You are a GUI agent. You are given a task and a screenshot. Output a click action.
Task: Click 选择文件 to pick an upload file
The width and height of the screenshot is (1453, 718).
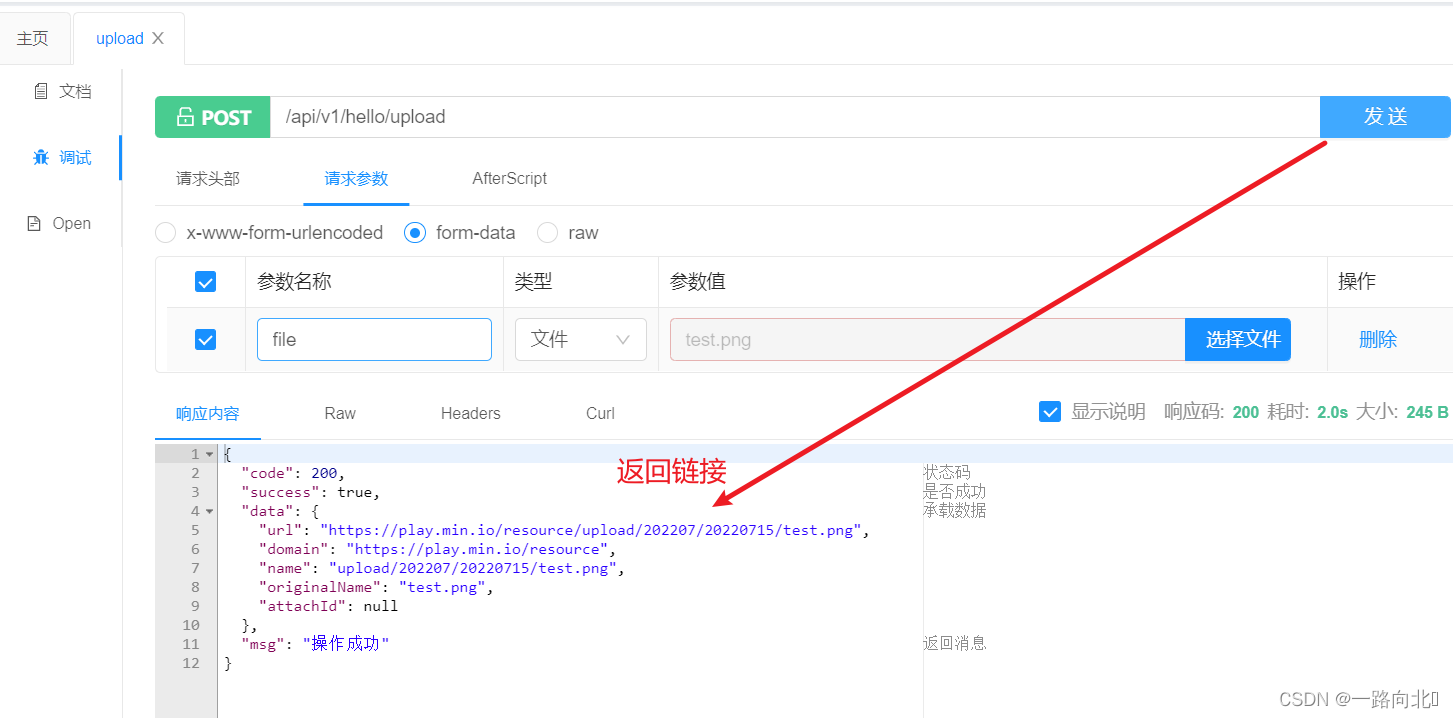[1238, 339]
